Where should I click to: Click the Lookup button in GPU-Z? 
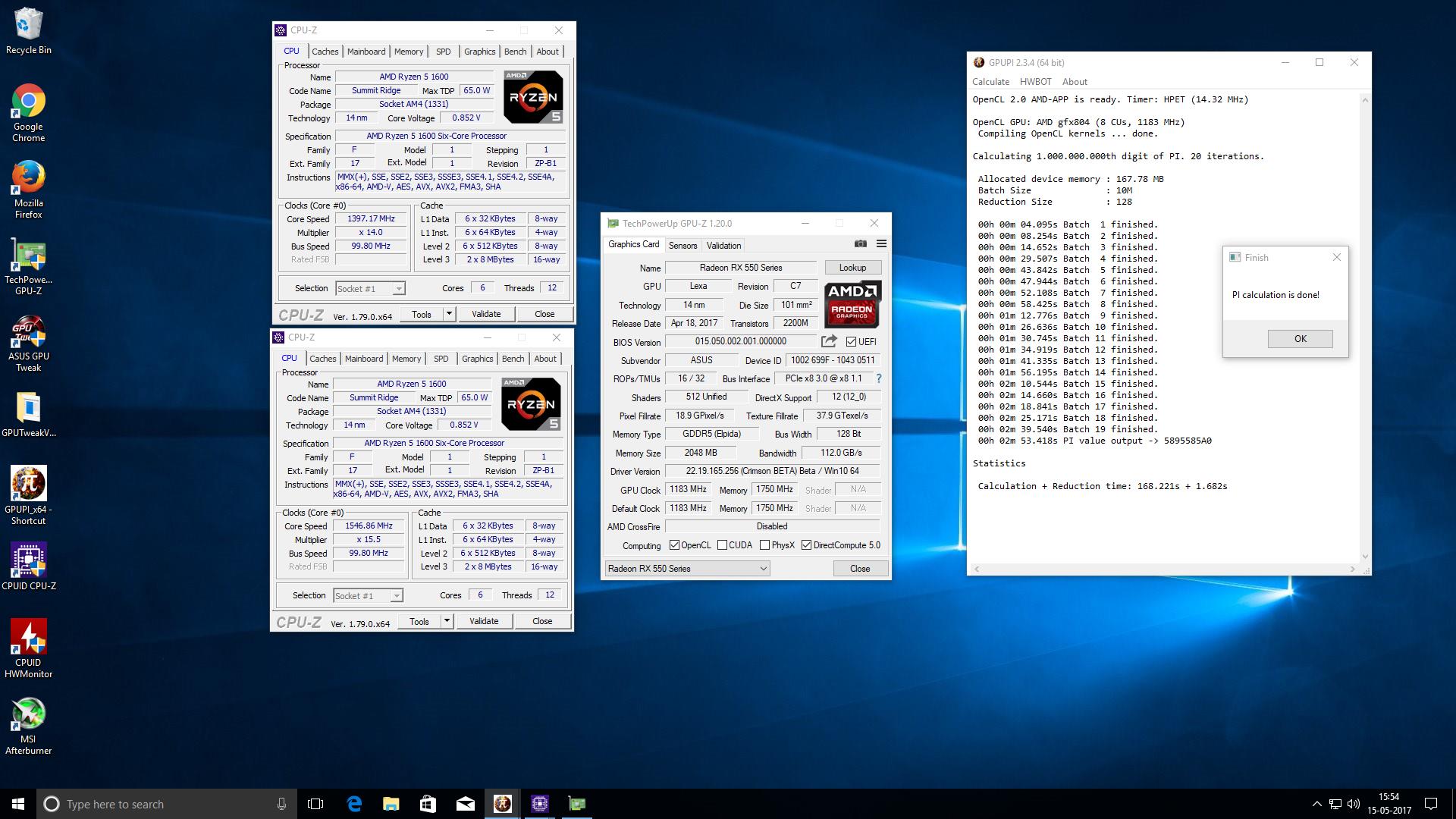pos(852,268)
